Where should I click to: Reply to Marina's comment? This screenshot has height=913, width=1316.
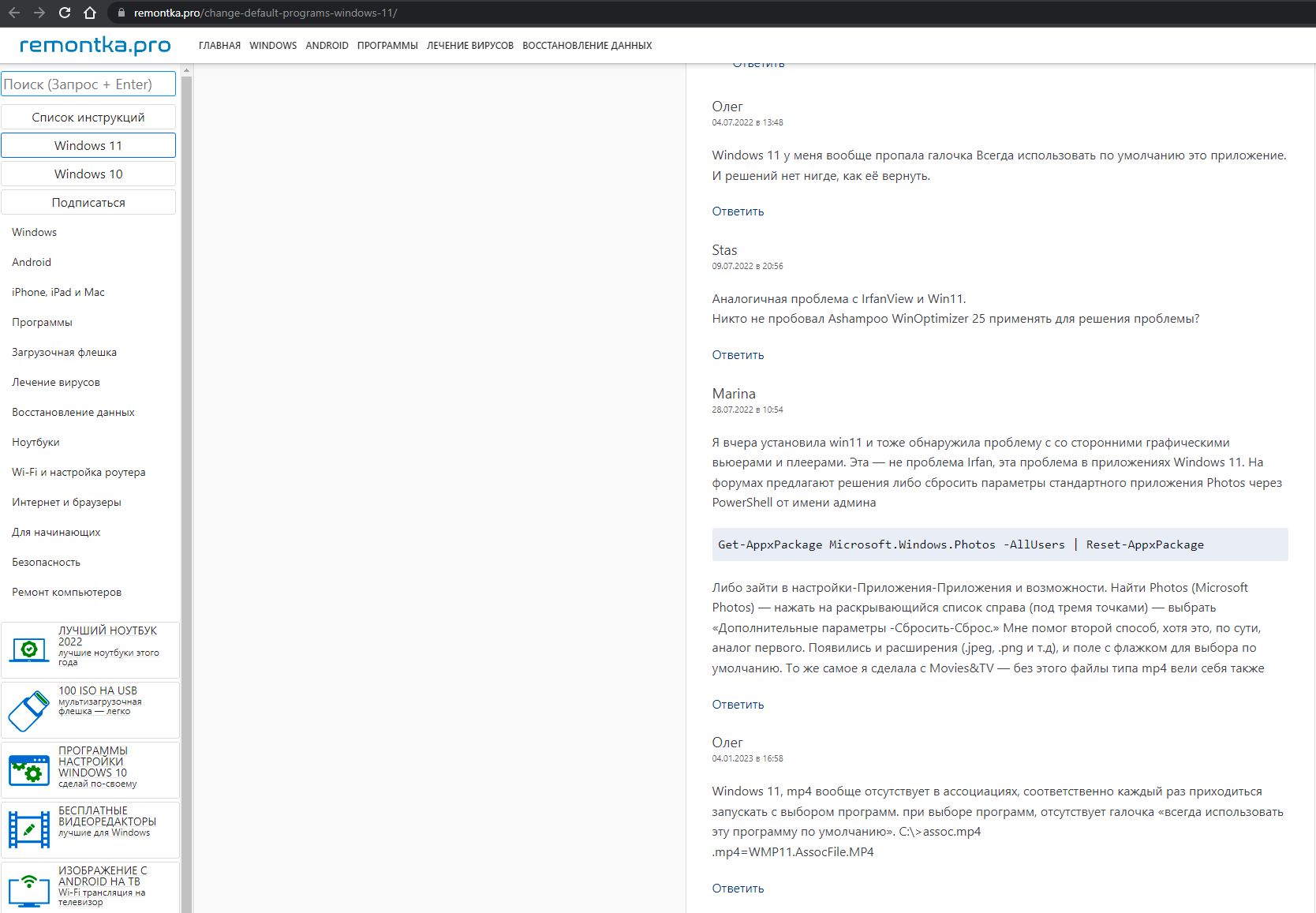coord(738,705)
